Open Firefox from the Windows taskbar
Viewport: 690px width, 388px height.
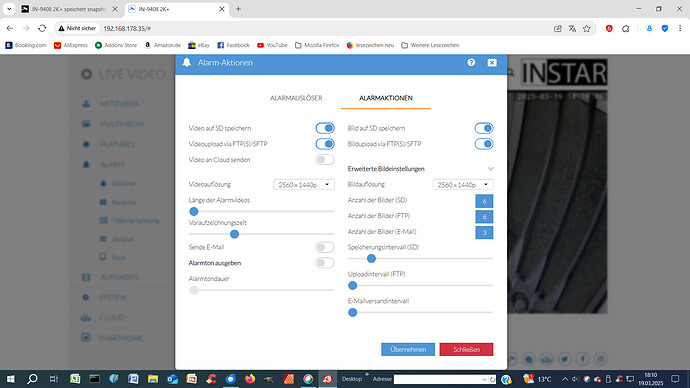(250, 379)
